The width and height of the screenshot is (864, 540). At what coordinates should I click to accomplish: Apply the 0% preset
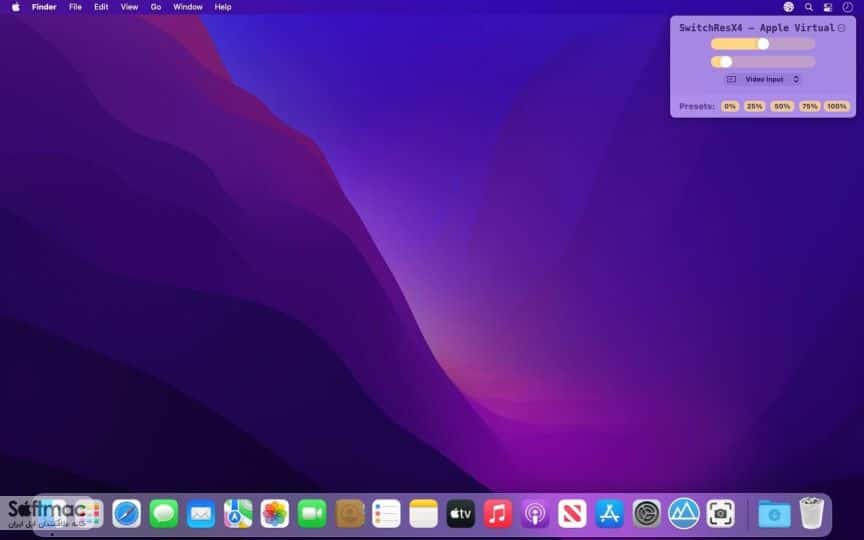point(730,106)
